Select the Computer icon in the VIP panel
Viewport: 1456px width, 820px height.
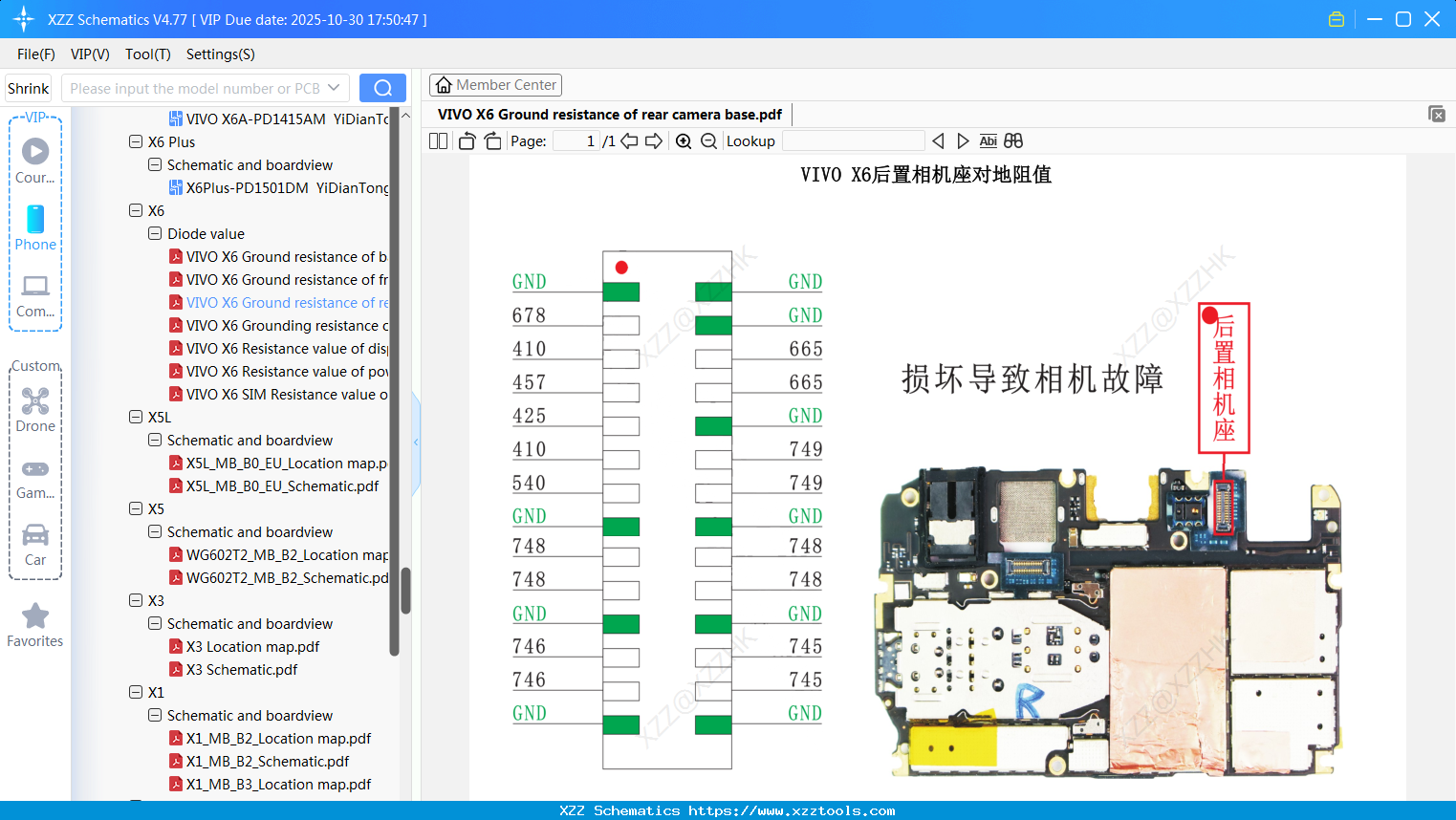point(35,289)
